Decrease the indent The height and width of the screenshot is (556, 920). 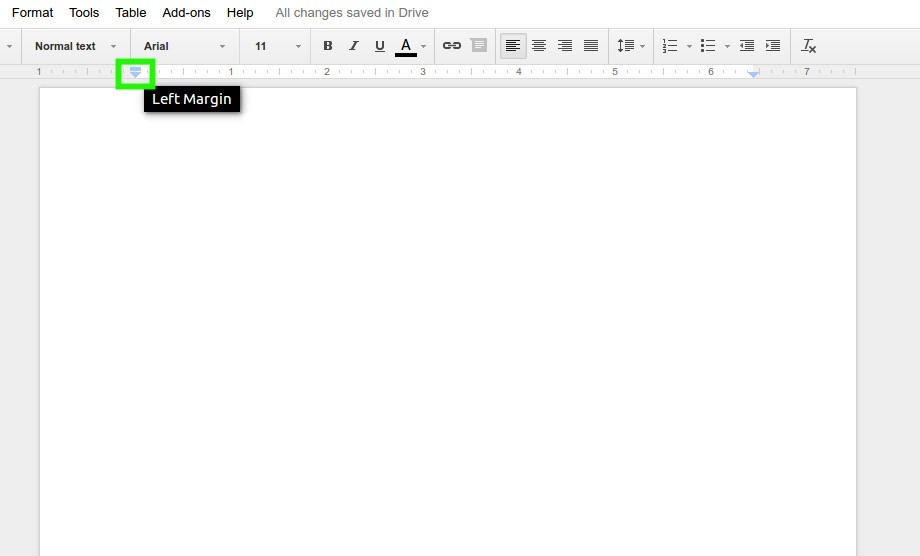[x=747, y=46]
